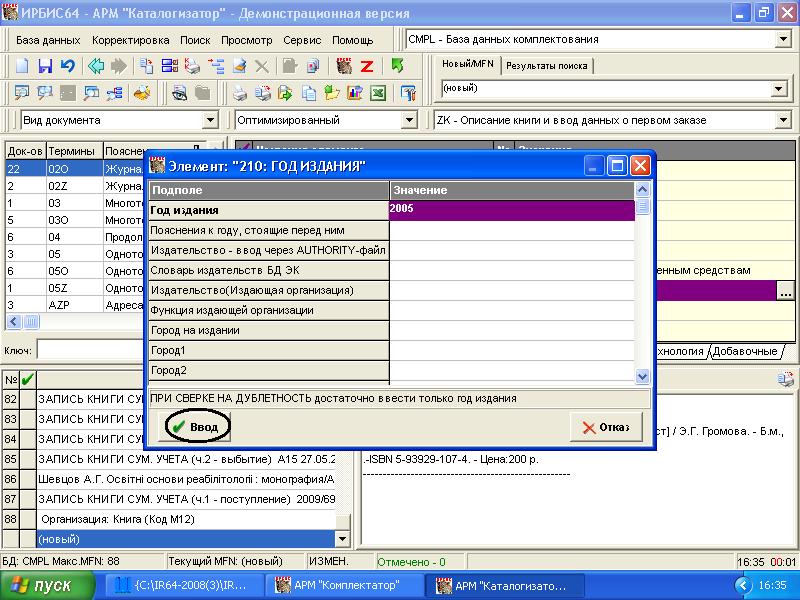Screen dimensions: 800x600
Task: Click the new document icon in toolbar
Action: click(x=22, y=66)
